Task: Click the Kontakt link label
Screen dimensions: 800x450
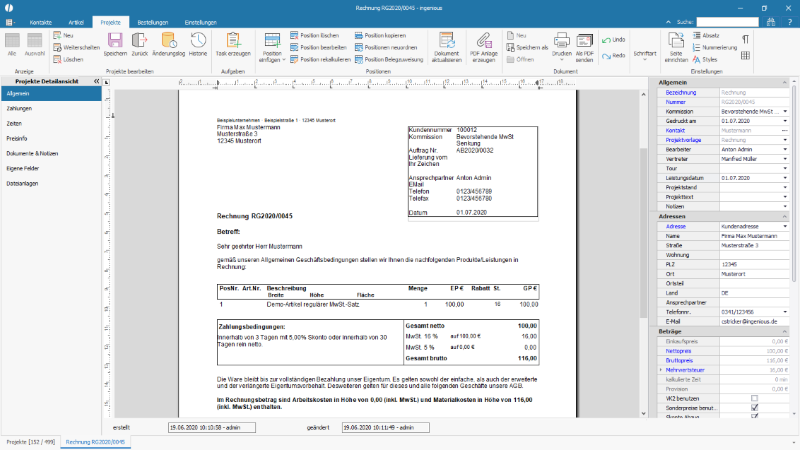Action: coord(675,131)
